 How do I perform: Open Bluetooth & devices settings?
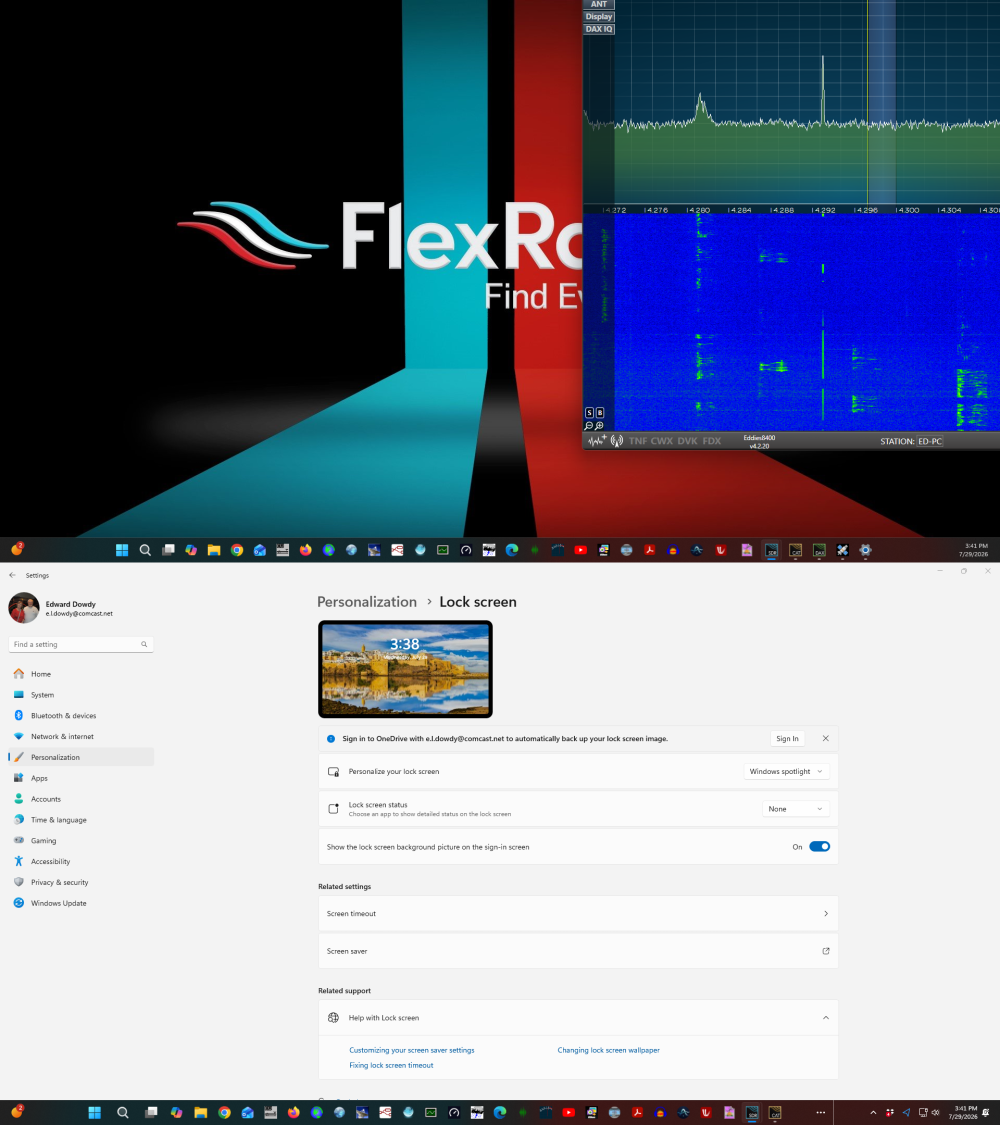[81, 715]
